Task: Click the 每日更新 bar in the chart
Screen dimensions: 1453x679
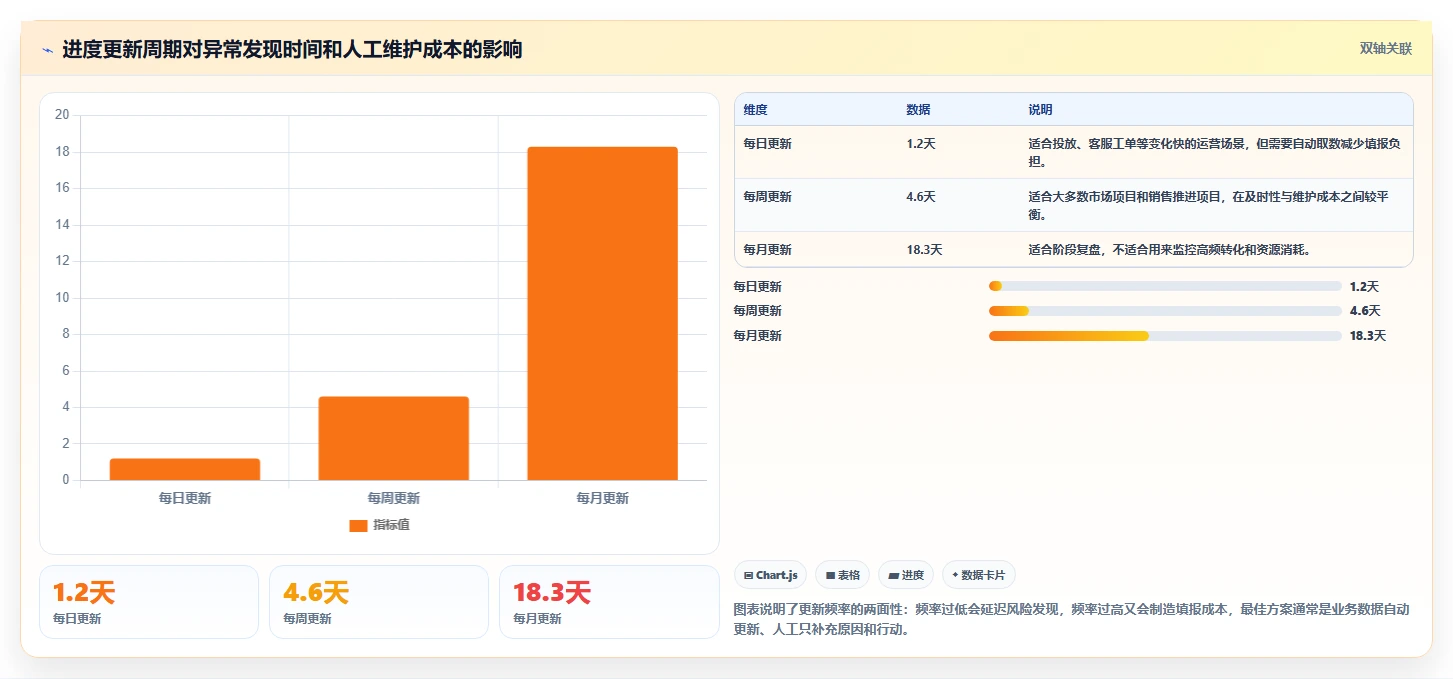Action: click(185, 469)
